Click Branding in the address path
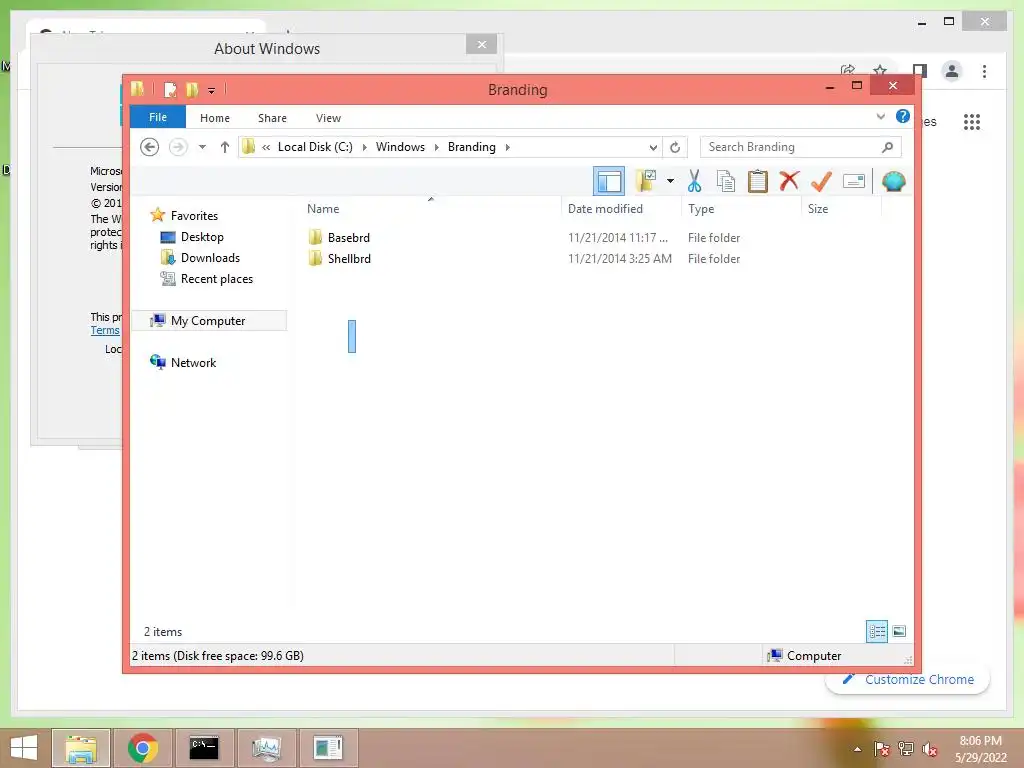 [472, 147]
